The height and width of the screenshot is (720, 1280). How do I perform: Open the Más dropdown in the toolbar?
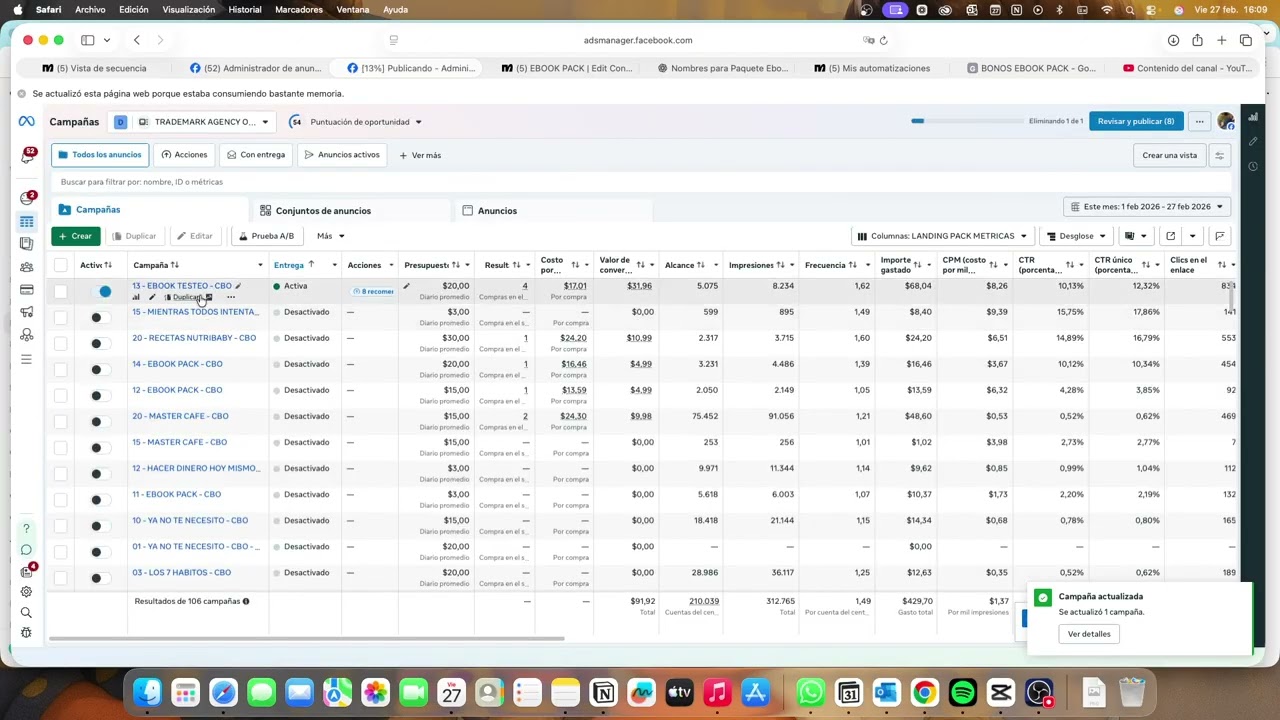click(330, 236)
